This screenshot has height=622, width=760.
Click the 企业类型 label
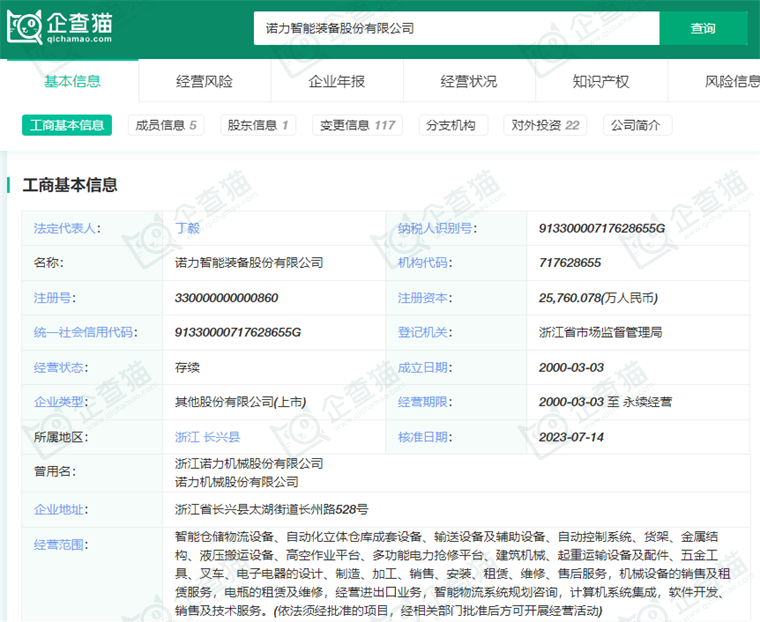61,401
